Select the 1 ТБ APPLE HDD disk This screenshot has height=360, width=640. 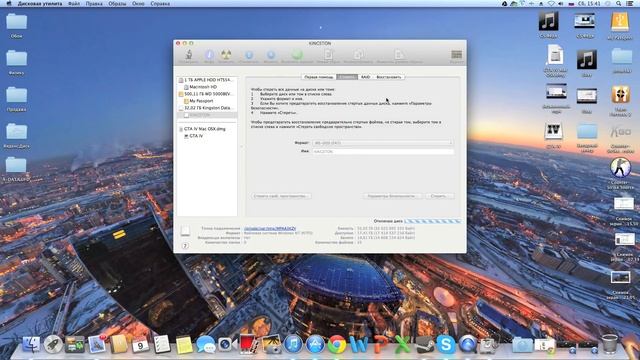(x=207, y=80)
